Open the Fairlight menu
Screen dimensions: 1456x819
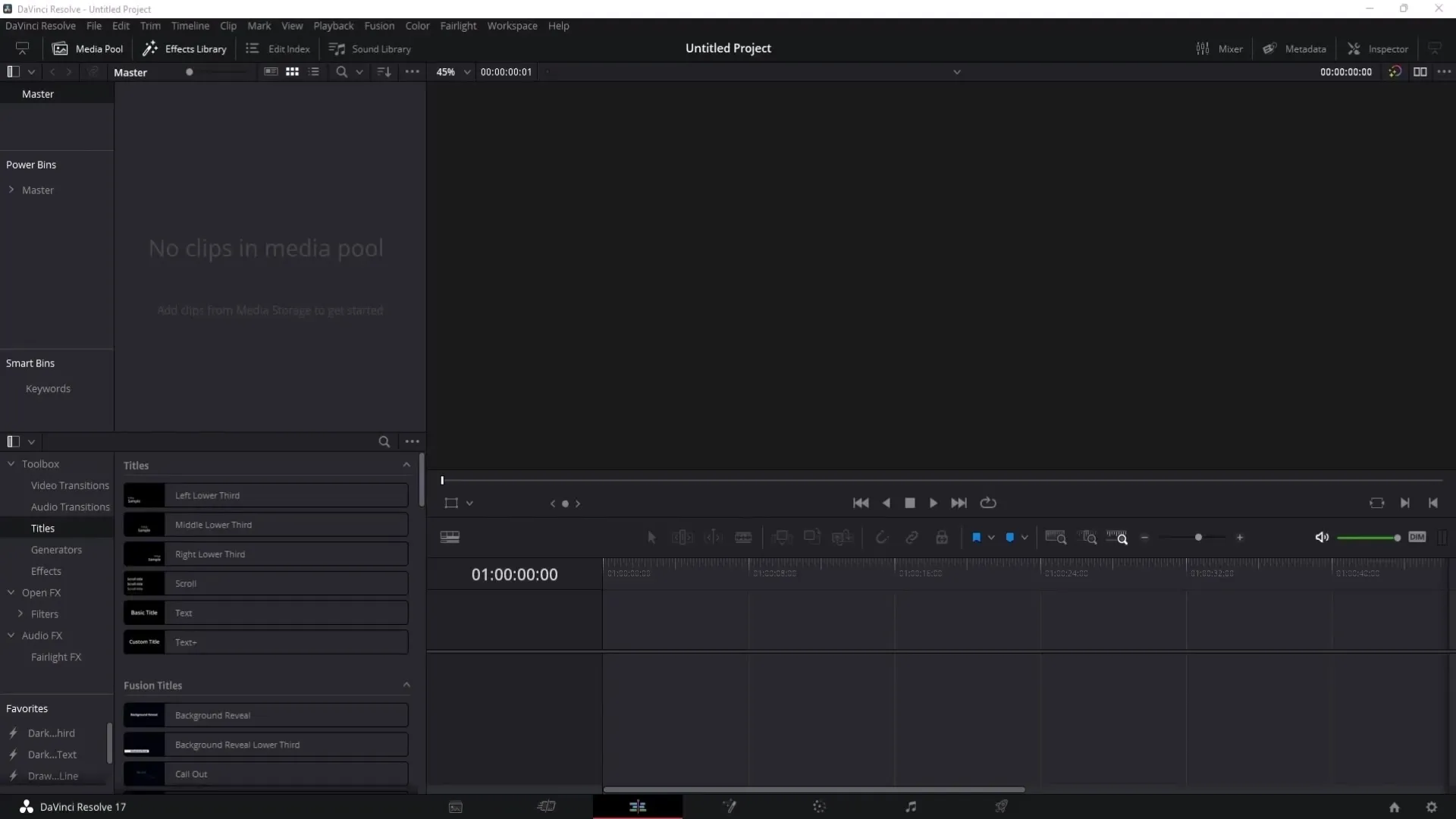pos(458,26)
